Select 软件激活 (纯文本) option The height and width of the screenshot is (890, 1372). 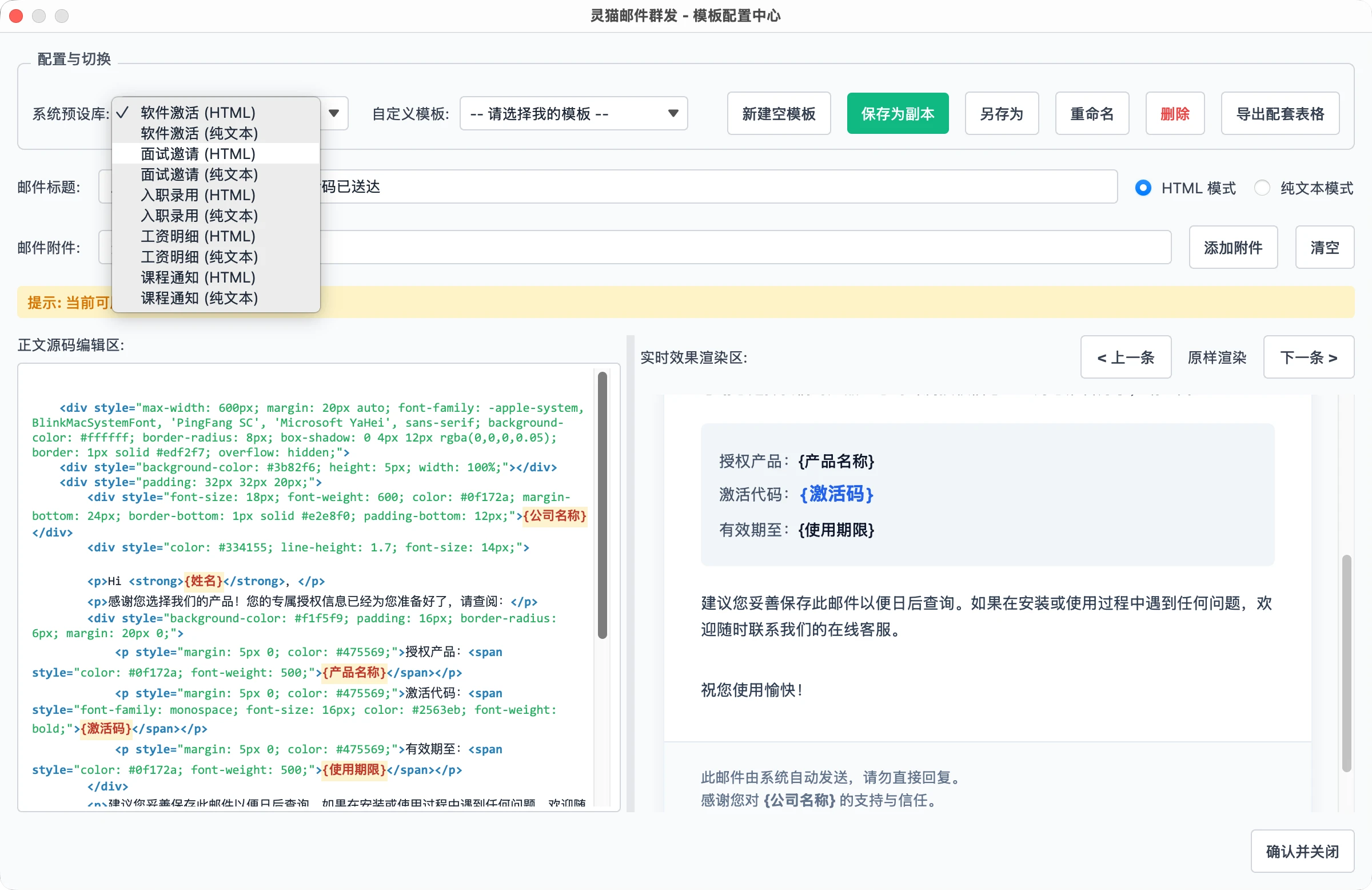point(216,133)
